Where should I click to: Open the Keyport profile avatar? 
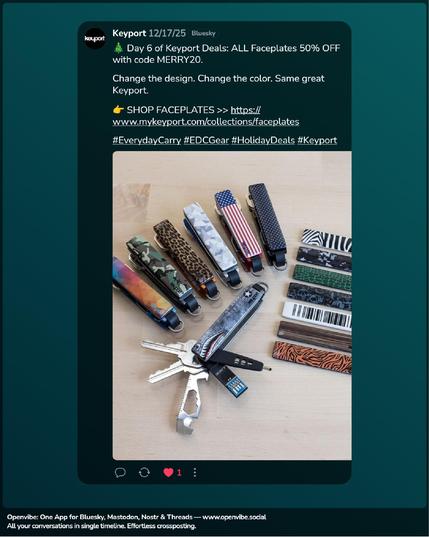[x=94, y=38]
